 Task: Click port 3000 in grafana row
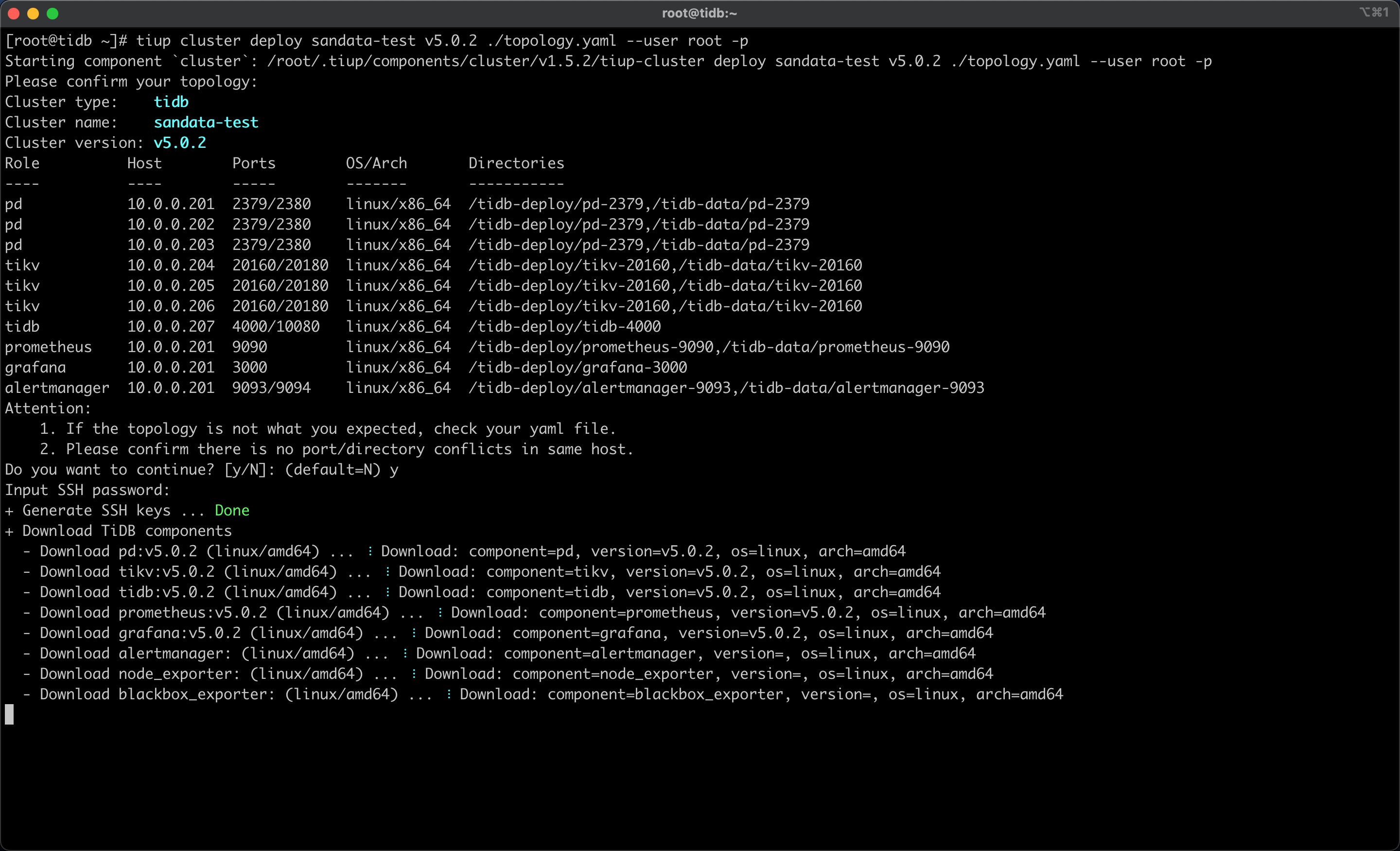[250, 368]
